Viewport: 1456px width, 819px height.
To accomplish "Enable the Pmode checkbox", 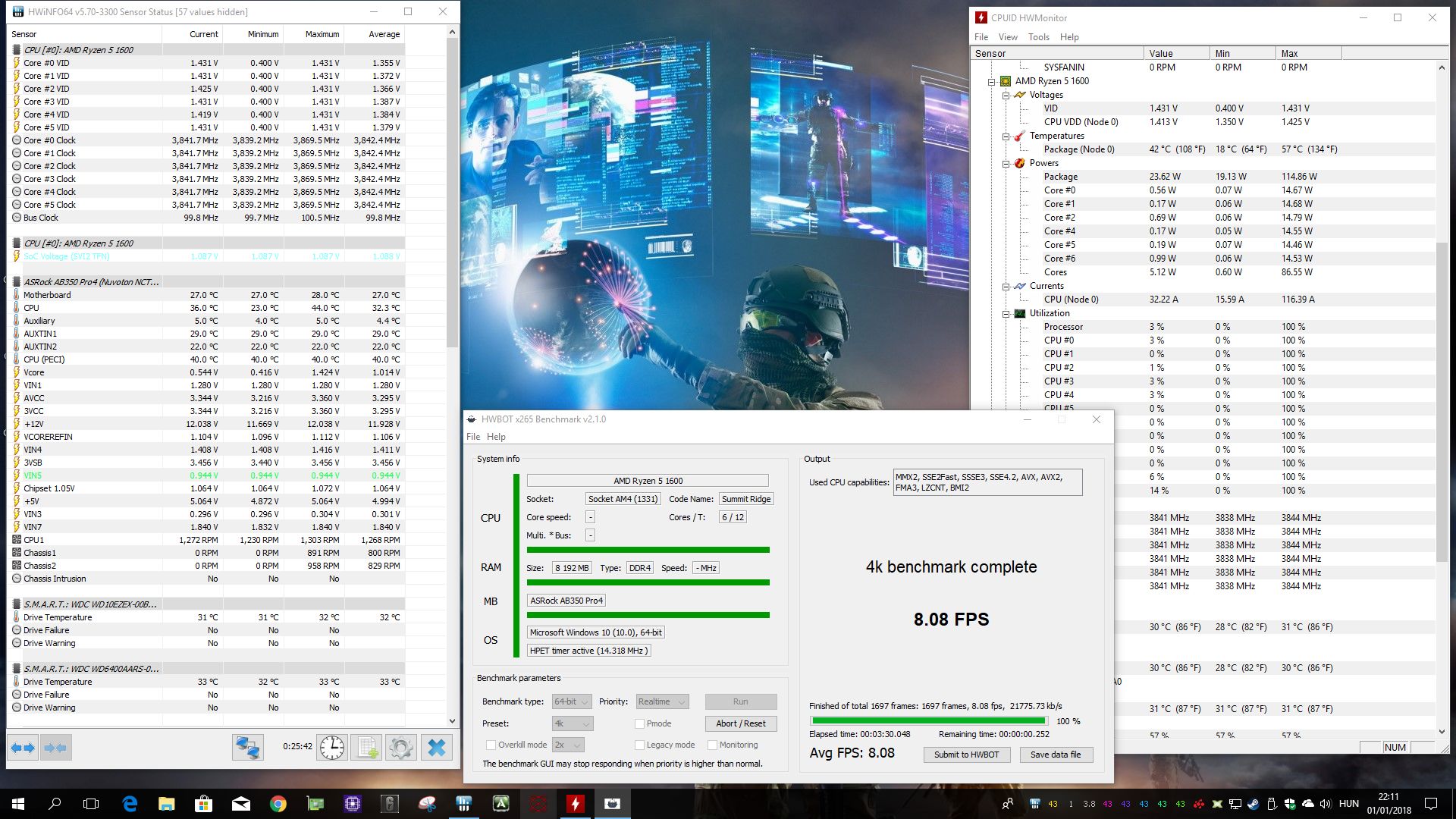I will pyautogui.click(x=639, y=723).
